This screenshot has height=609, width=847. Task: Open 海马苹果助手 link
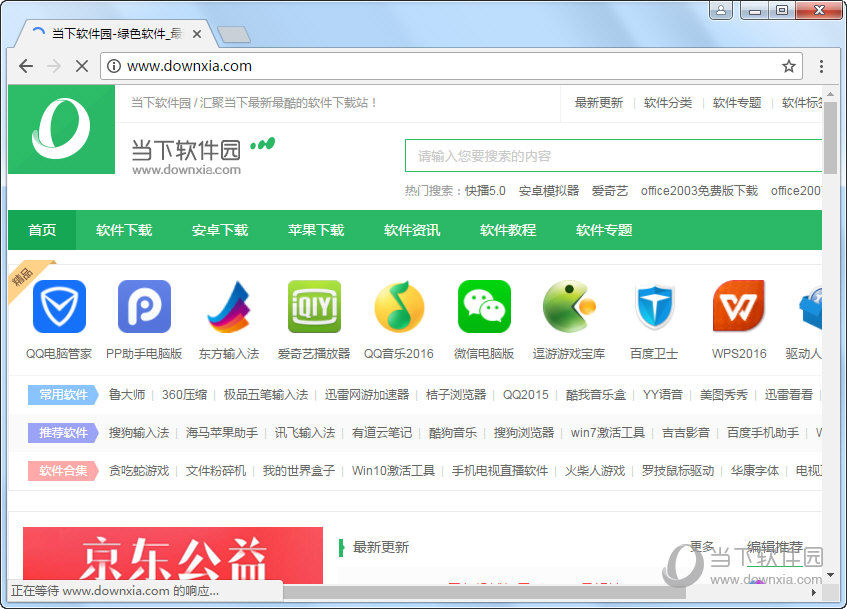click(x=222, y=433)
